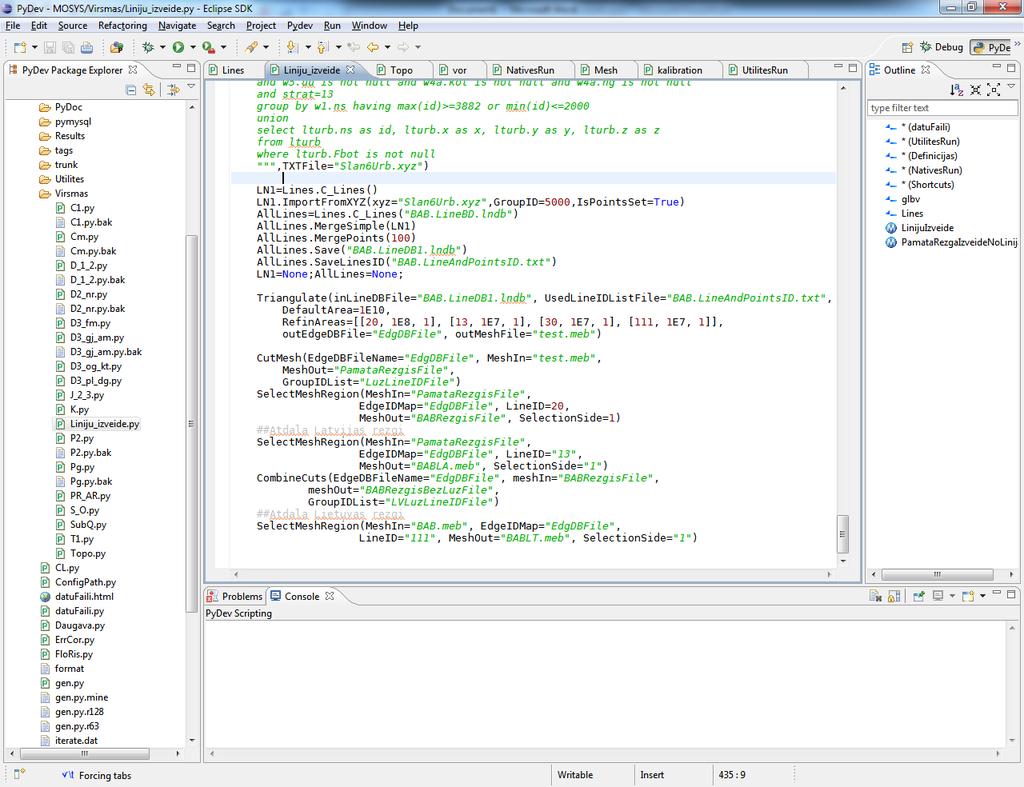Start the Debug bug icon in main toolbar
1024x787 pixels.
148,47
